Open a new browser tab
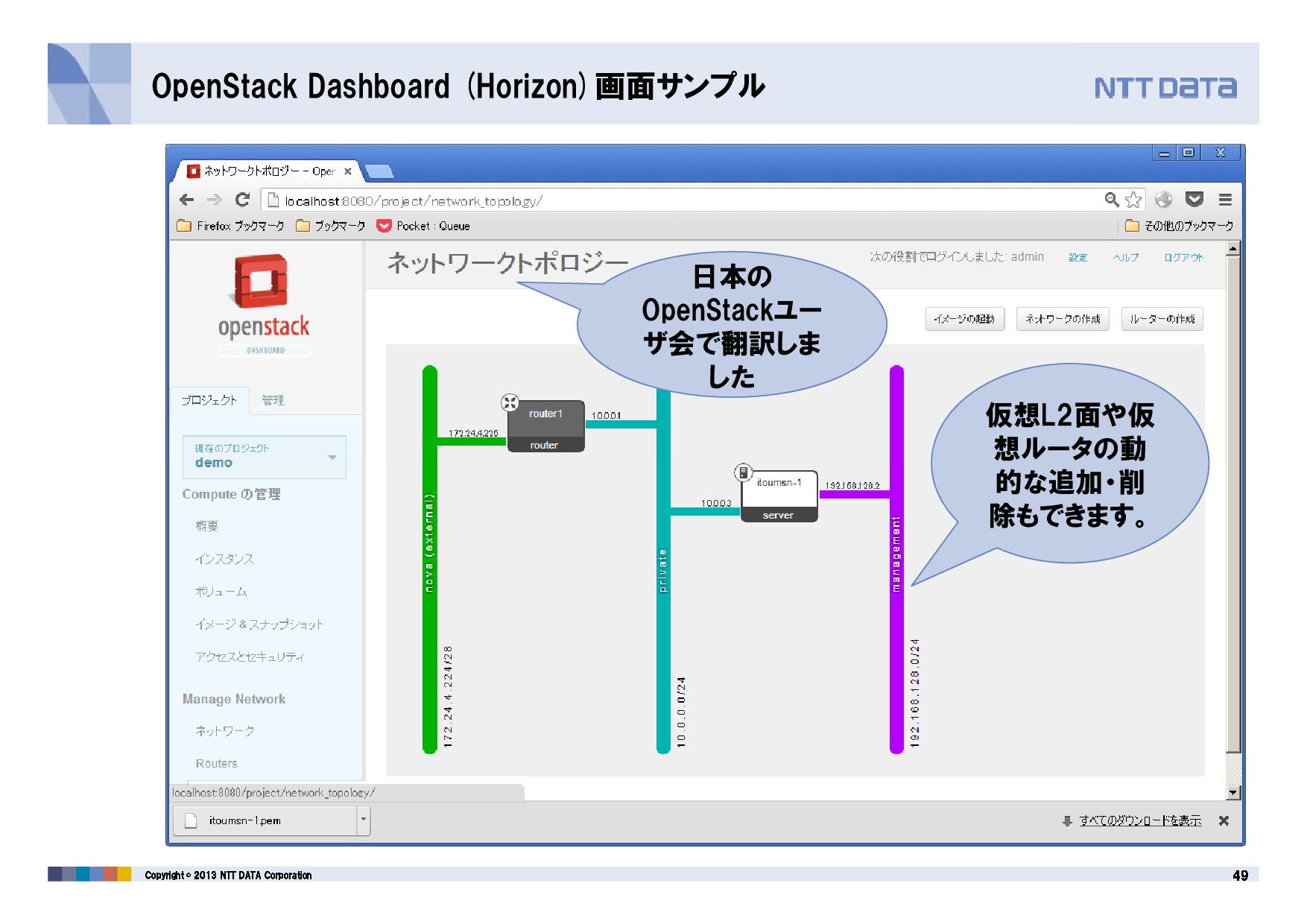This screenshot has height=924, width=1307. [379, 172]
